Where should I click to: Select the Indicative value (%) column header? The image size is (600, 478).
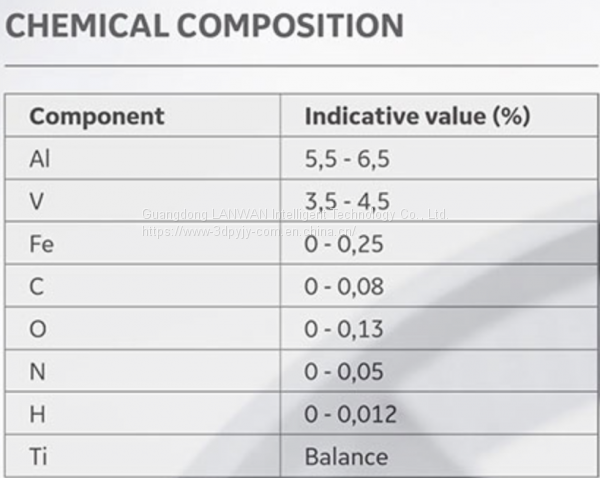coord(417,116)
